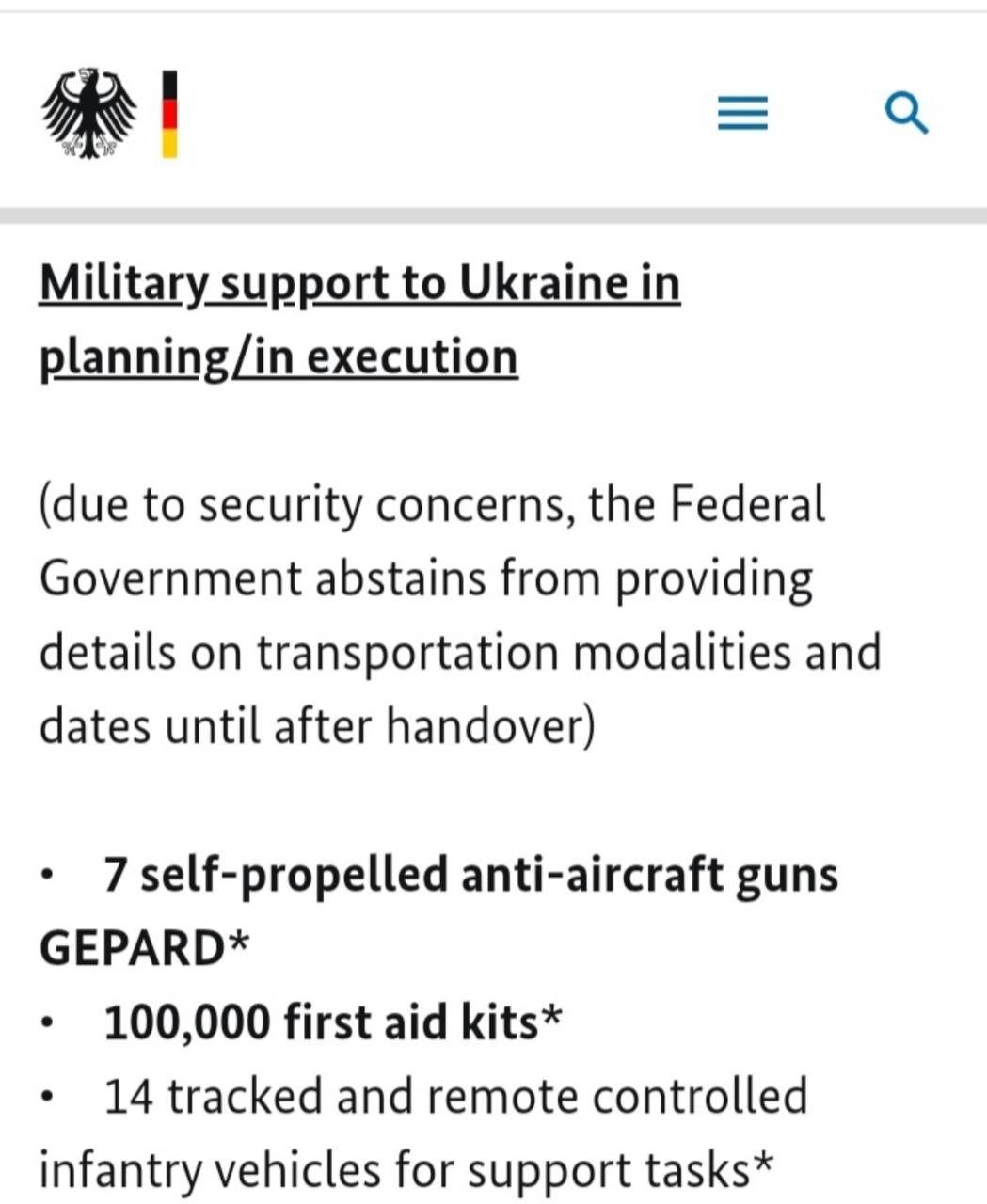The height and width of the screenshot is (1204, 987).
Task: Click the bullet before '14 tracked'
Action: (48, 1098)
